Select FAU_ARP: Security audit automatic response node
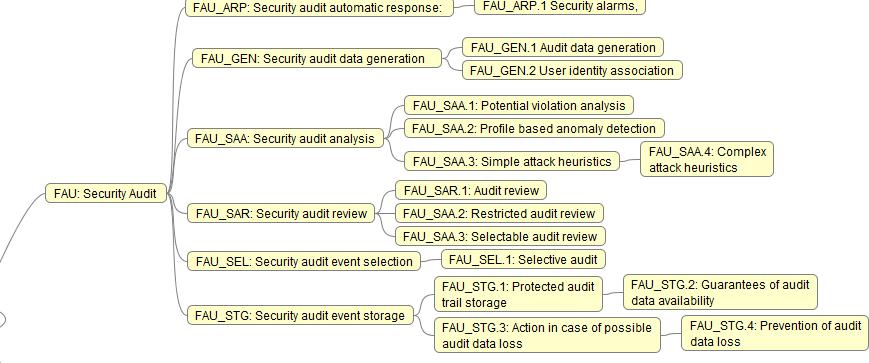The width and height of the screenshot is (869, 363). (319, 8)
